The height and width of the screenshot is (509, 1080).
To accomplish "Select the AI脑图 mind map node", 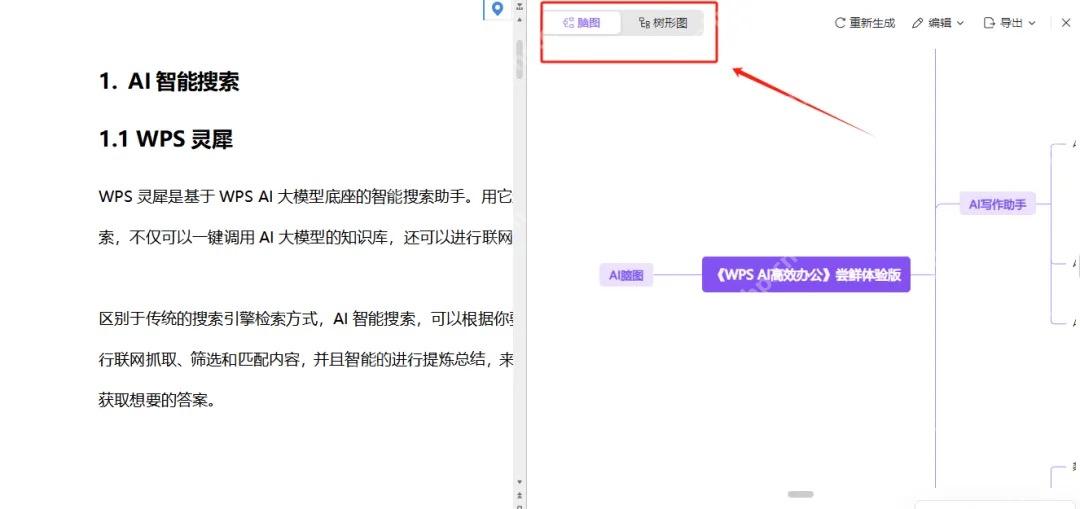I will (x=626, y=275).
